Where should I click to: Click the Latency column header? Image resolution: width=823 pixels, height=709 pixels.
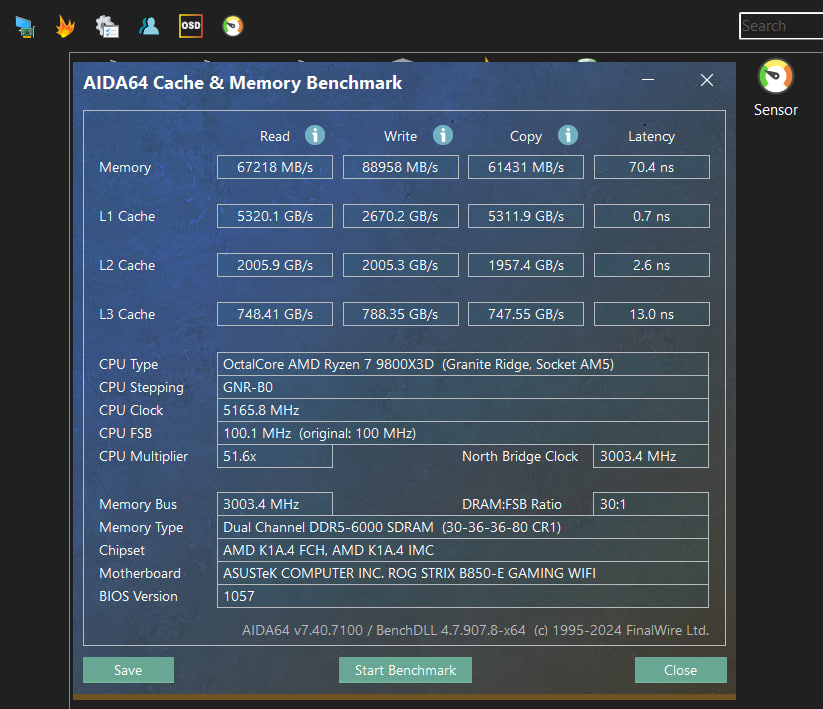coord(651,136)
